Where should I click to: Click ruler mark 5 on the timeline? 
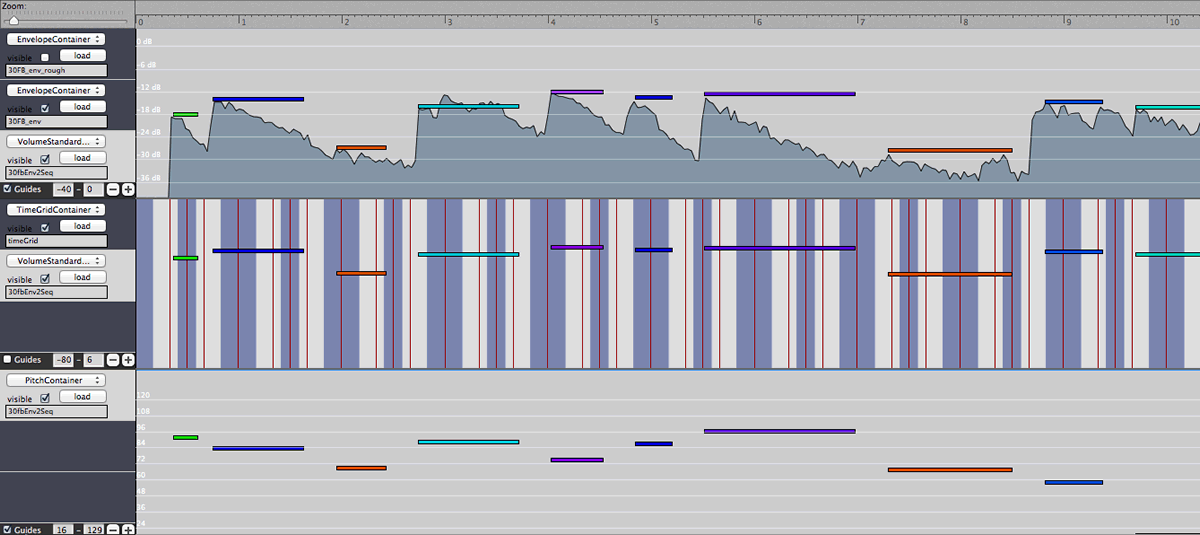coord(656,21)
